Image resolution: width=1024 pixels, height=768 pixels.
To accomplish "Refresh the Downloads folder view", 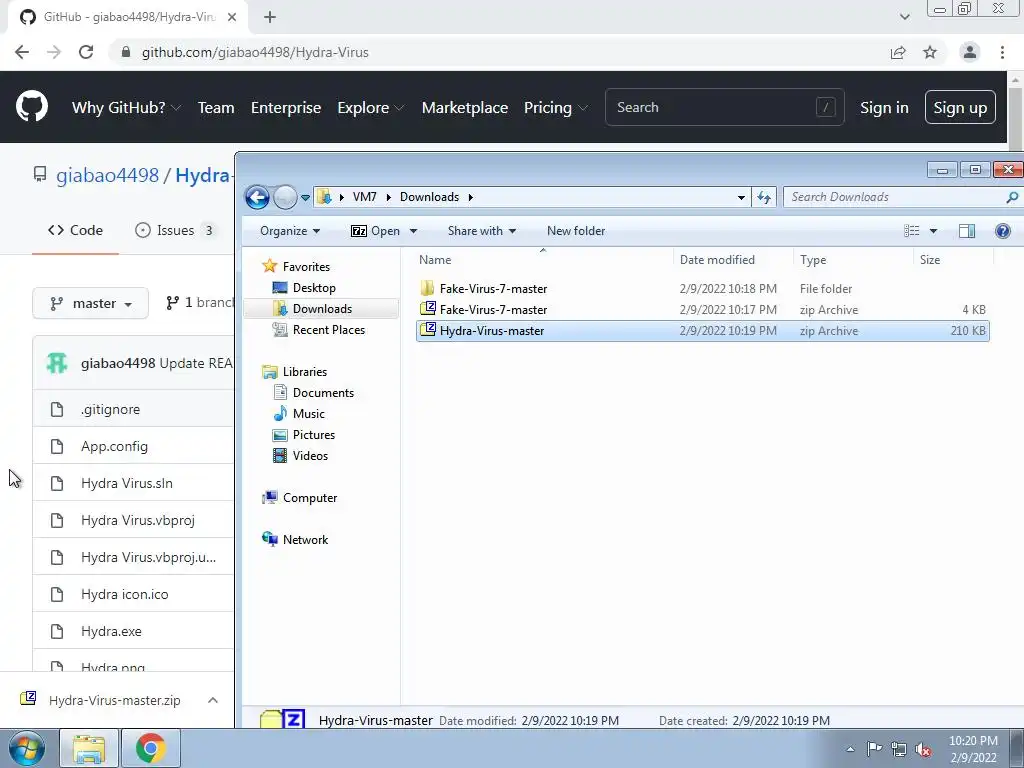I will pyautogui.click(x=764, y=197).
